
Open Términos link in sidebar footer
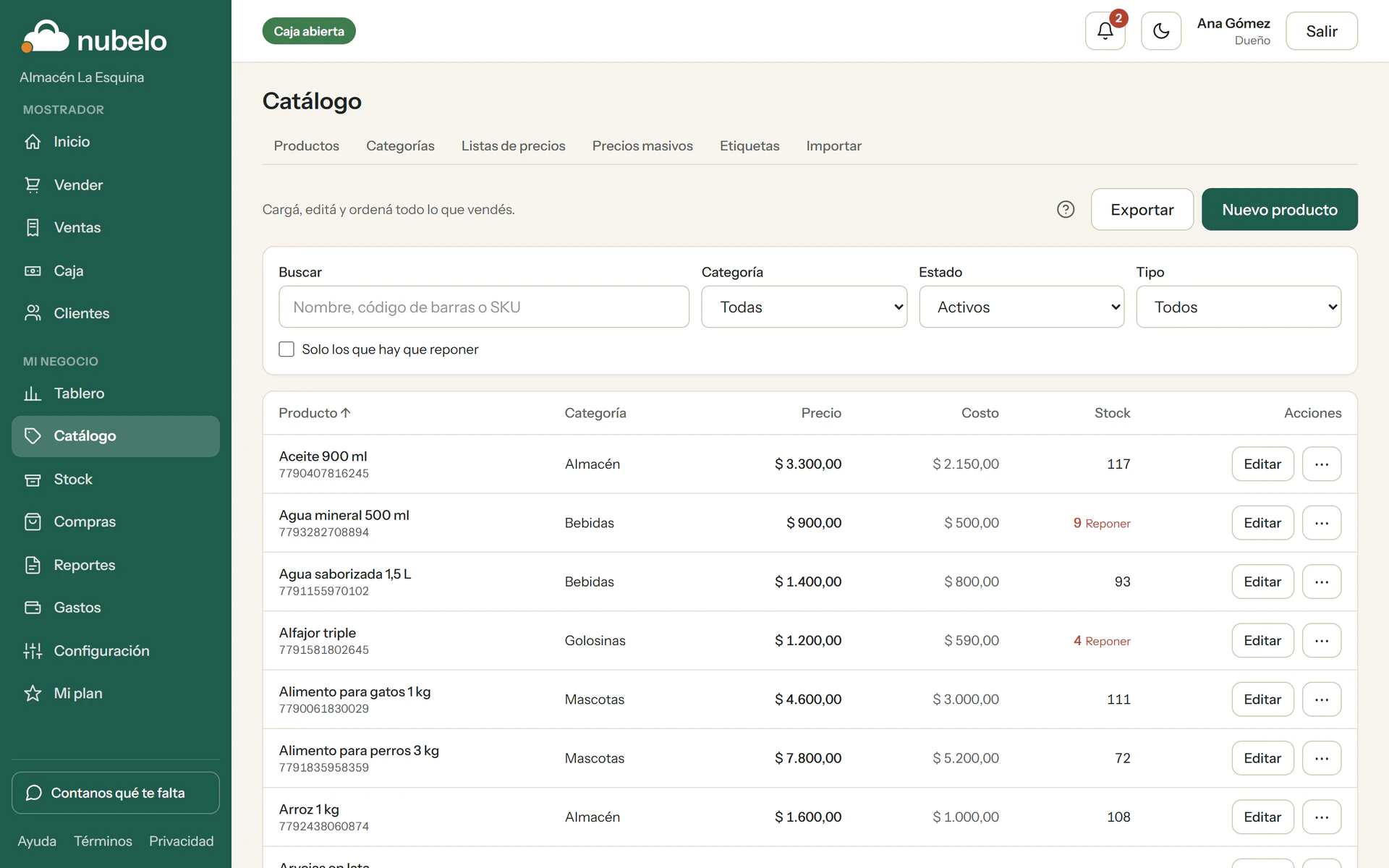103,841
